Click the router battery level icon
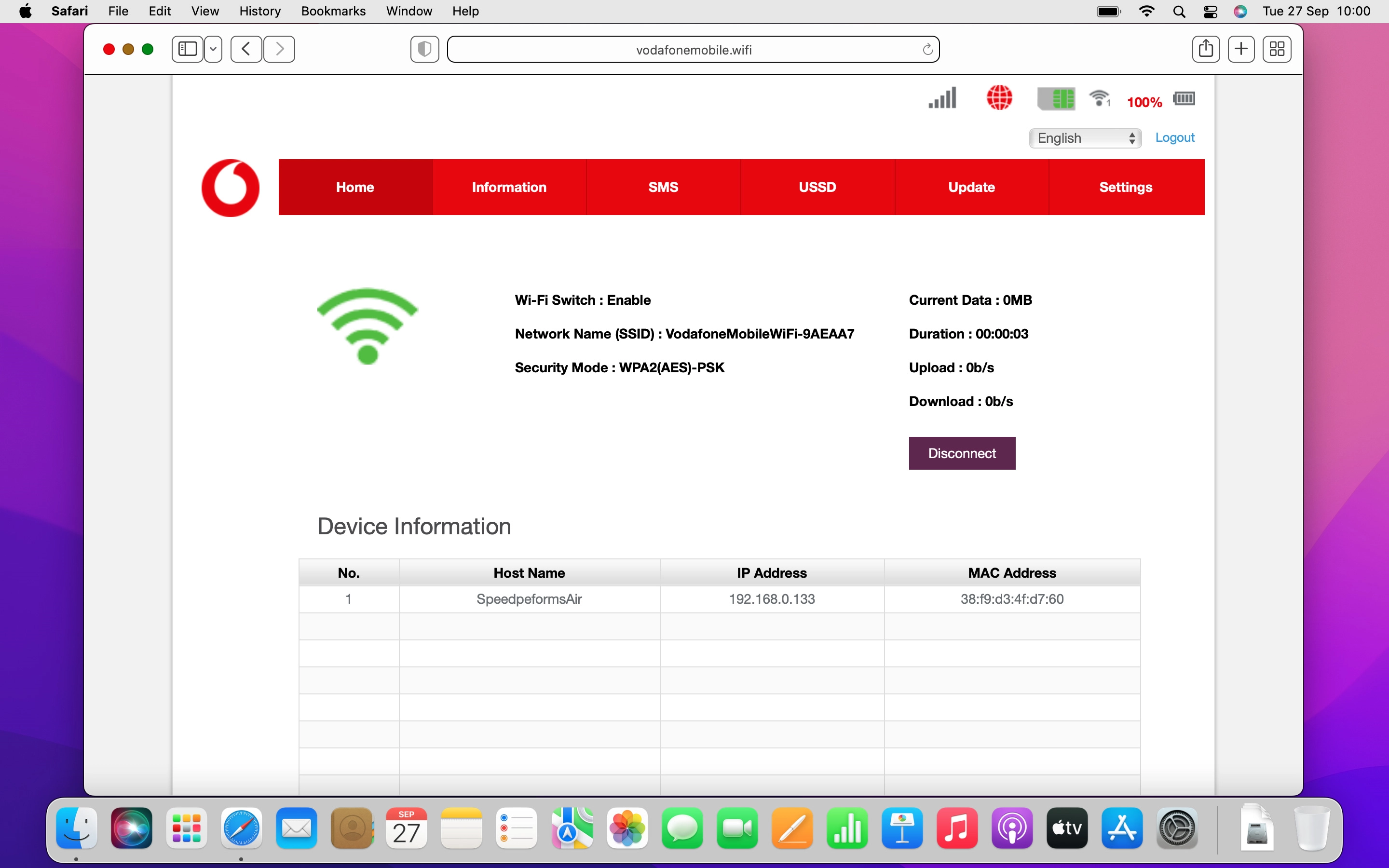1389x868 pixels. click(x=1184, y=98)
